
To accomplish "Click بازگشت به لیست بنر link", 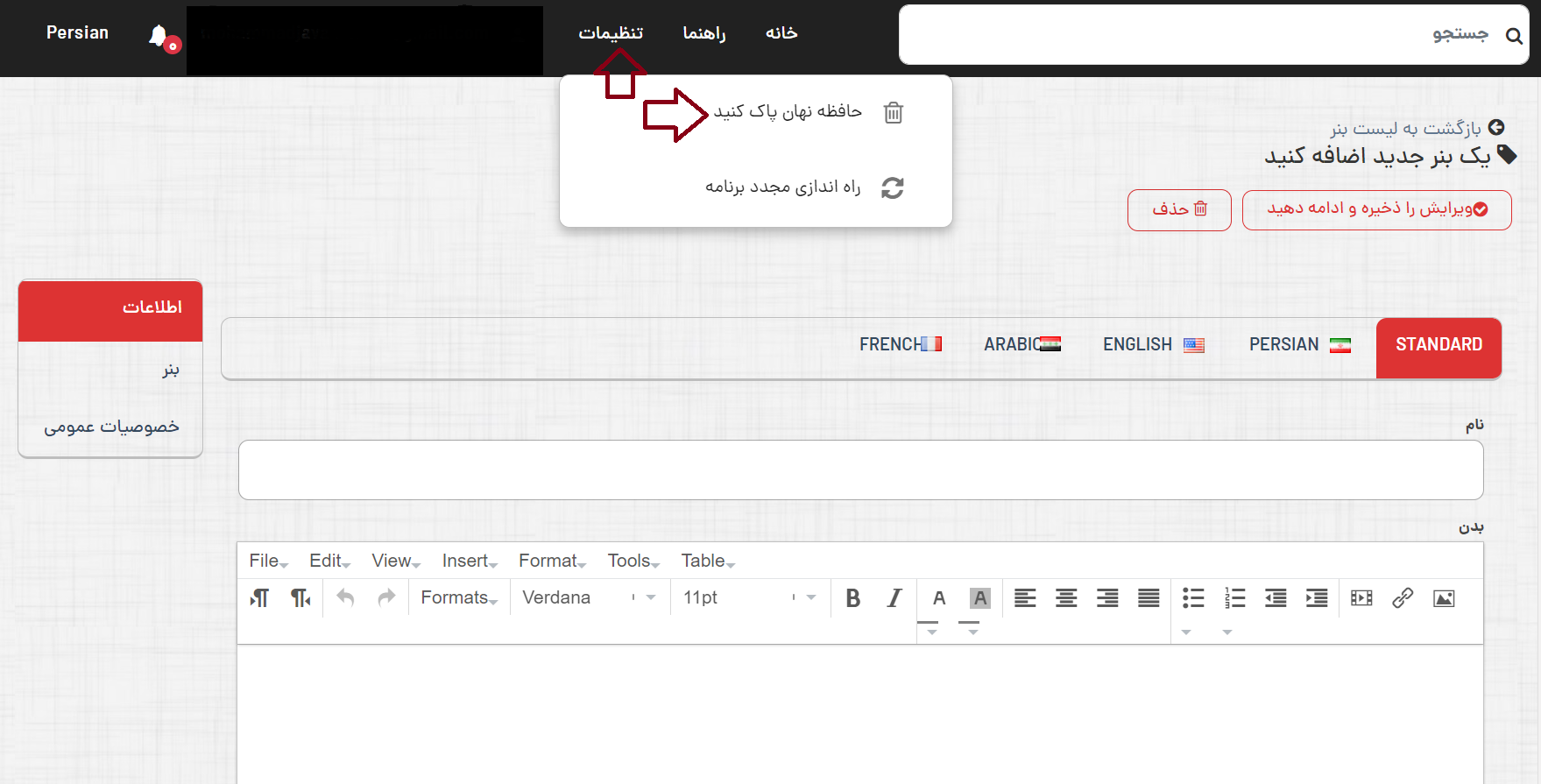I will point(1406,129).
